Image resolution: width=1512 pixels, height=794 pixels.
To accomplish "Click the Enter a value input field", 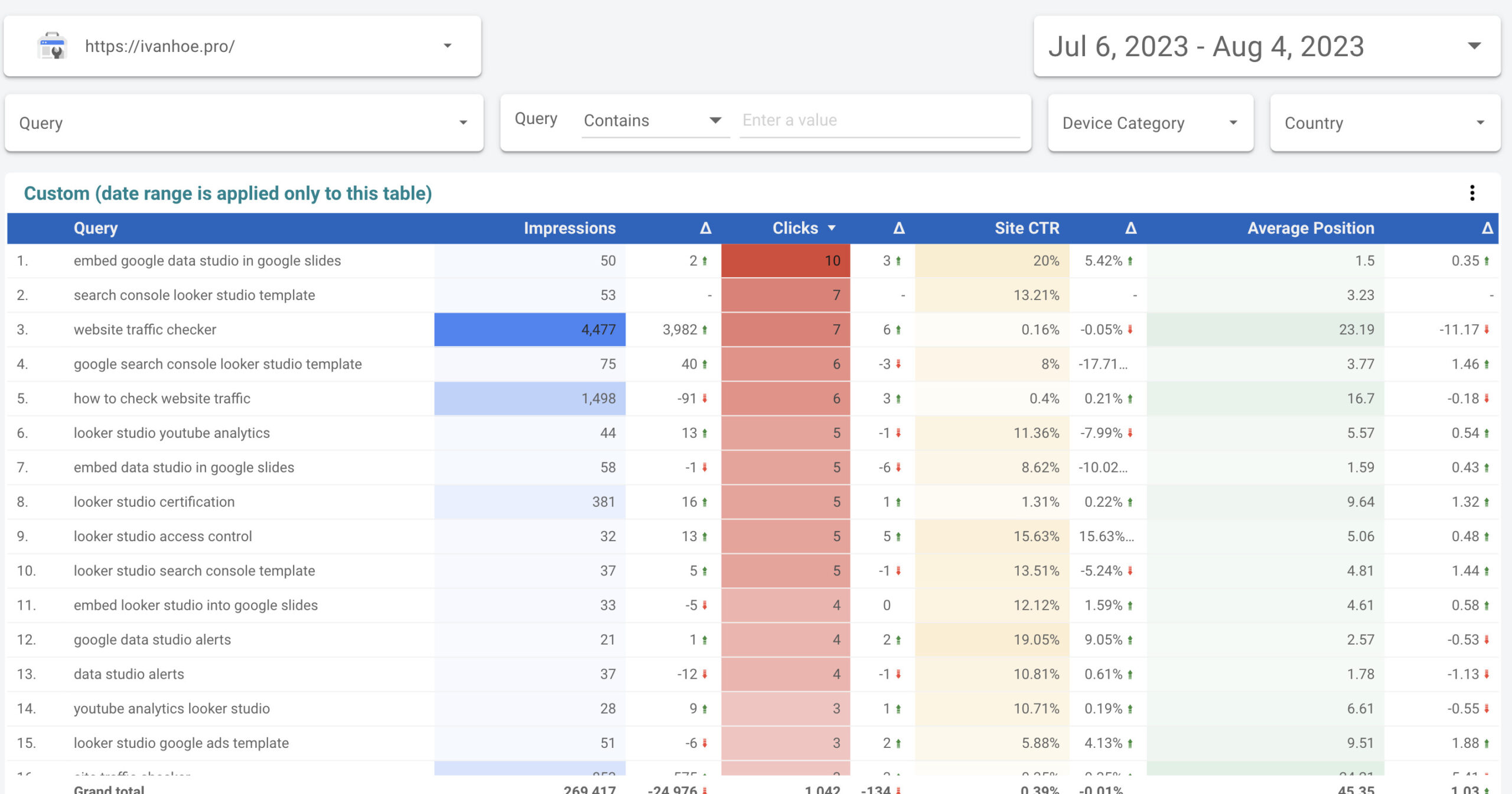I will [879, 121].
